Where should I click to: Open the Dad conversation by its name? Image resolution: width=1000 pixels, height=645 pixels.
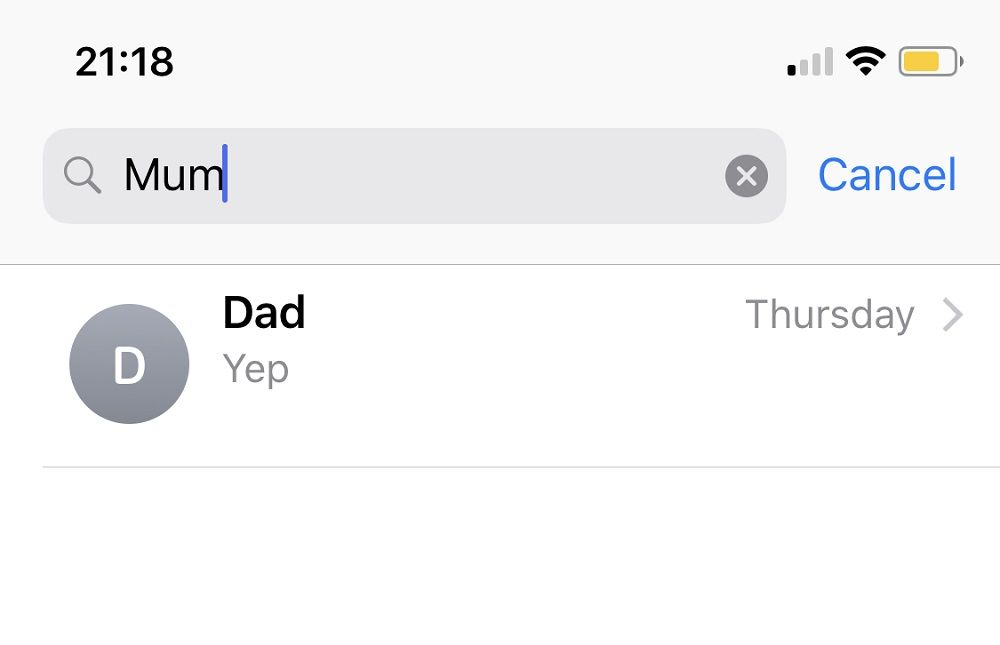click(264, 313)
